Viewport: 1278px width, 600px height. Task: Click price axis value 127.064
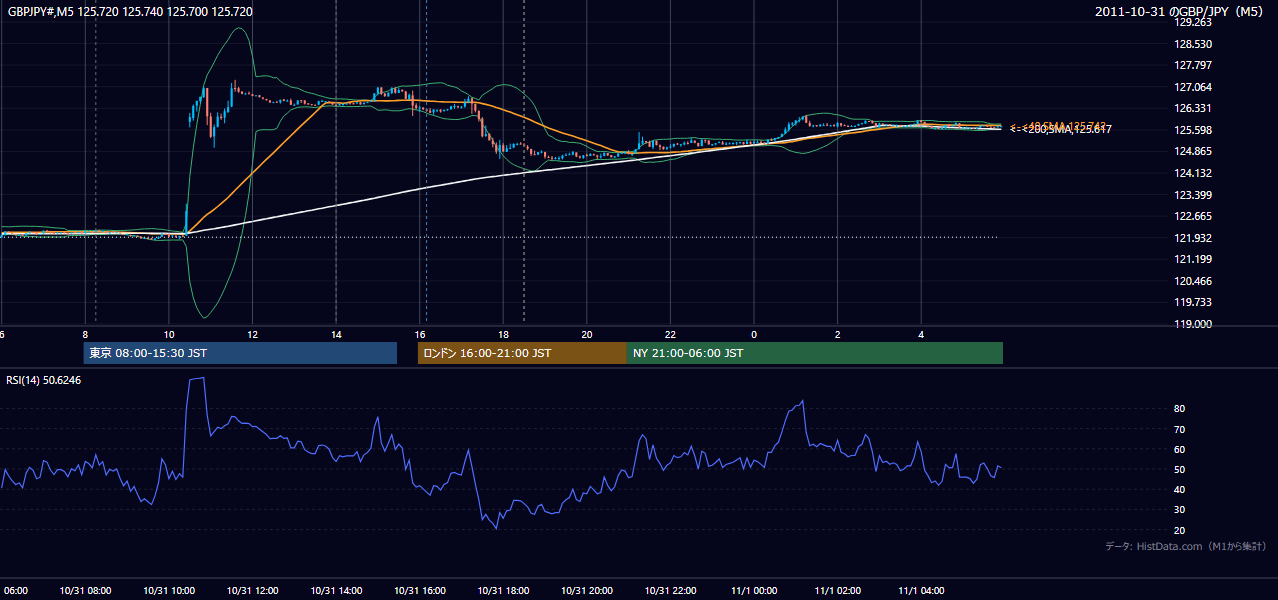pyautogui.click(x=1192, y=87)
